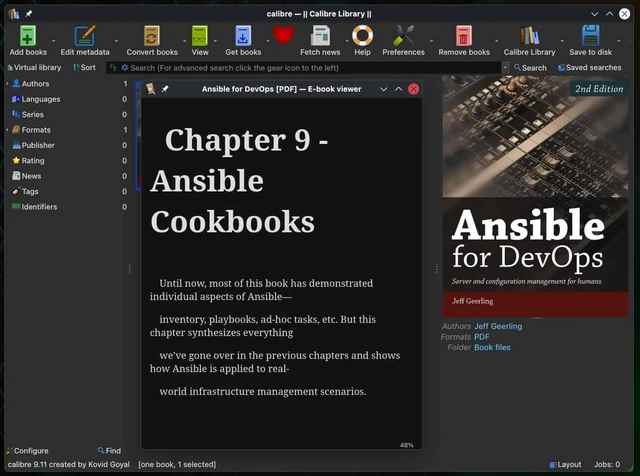Click the Chapter 9 heading in viewer
Screen dimensions: 640x476
(x=239, y=181)
